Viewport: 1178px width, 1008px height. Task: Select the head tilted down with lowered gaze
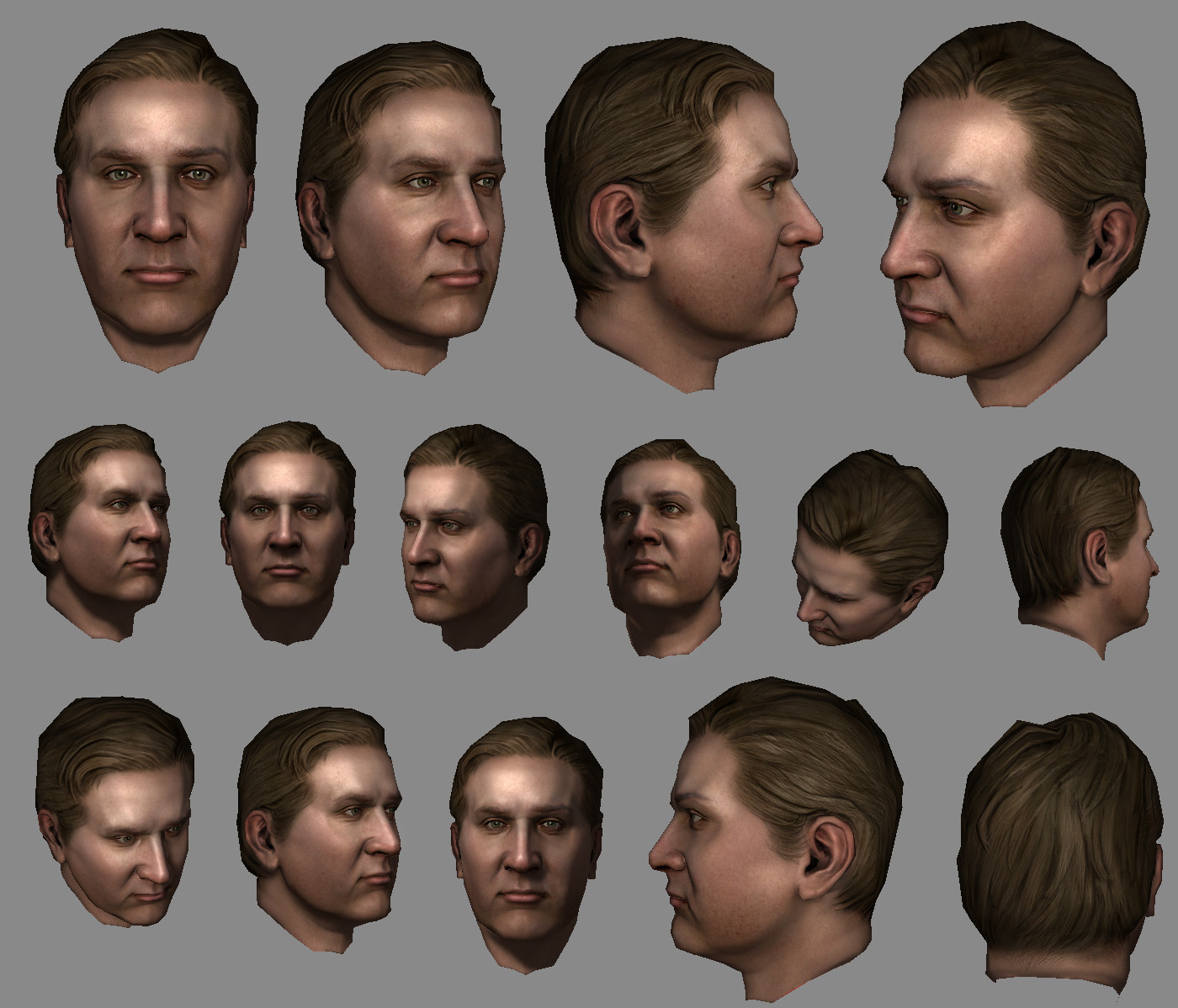[114, 810]
